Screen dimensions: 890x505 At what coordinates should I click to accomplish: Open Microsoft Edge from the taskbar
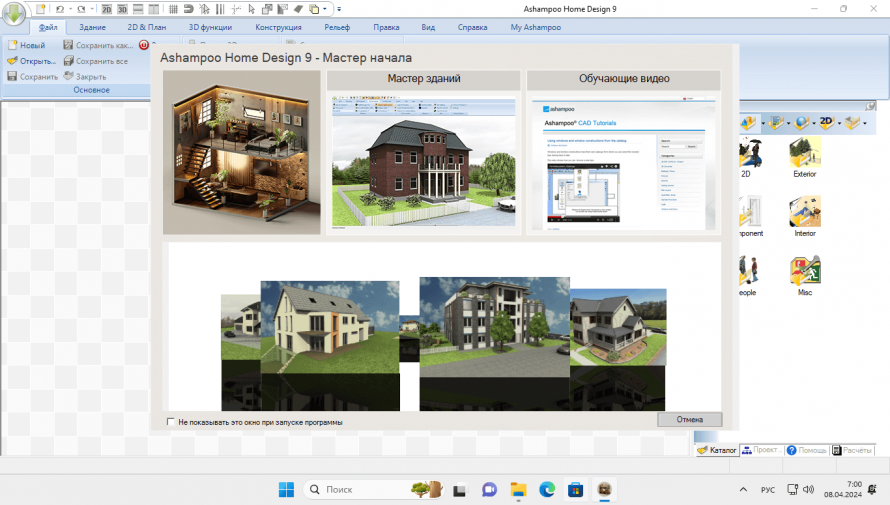coord(547,489)
